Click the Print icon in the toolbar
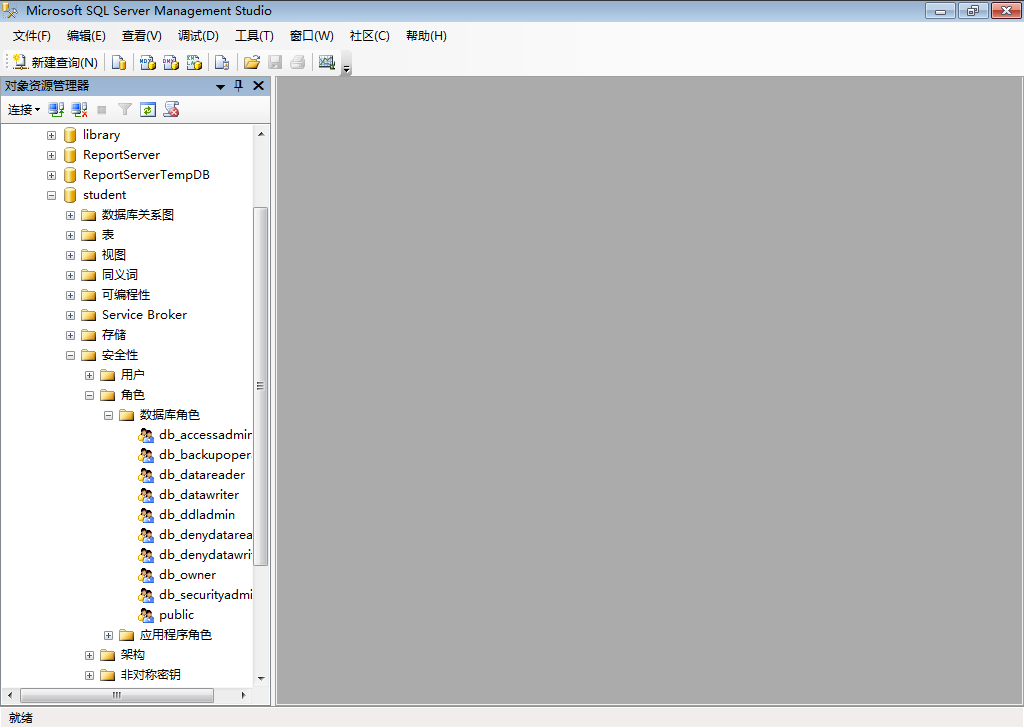 pos(298,63)
